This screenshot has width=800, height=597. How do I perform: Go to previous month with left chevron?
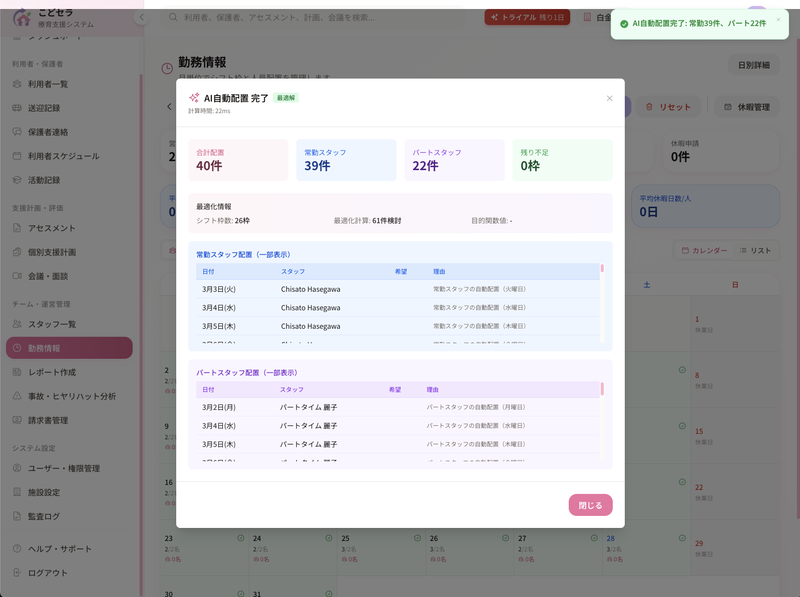click(x=169, y=107)
